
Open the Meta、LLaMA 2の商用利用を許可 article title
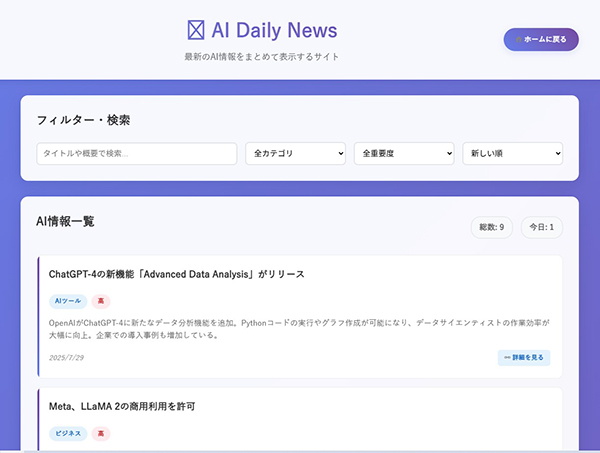[122, 406]
